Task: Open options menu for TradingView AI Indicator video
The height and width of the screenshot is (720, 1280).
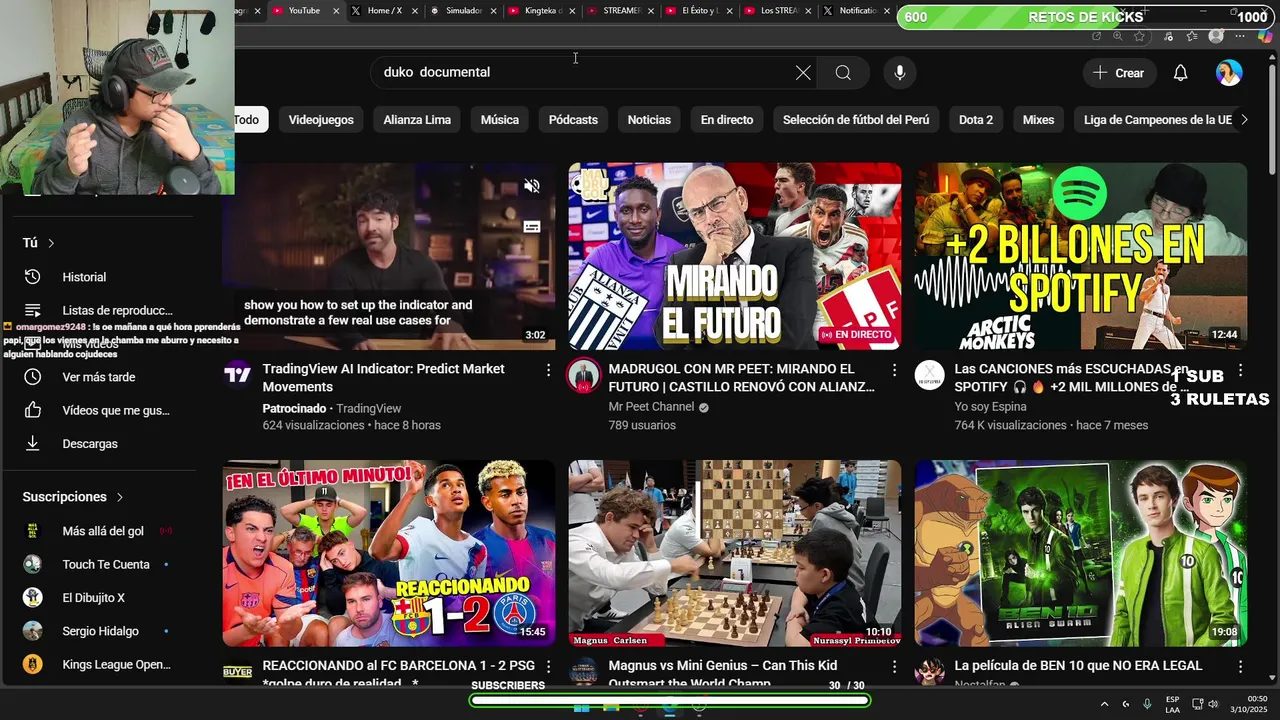Action: click(x=548, y=370)
